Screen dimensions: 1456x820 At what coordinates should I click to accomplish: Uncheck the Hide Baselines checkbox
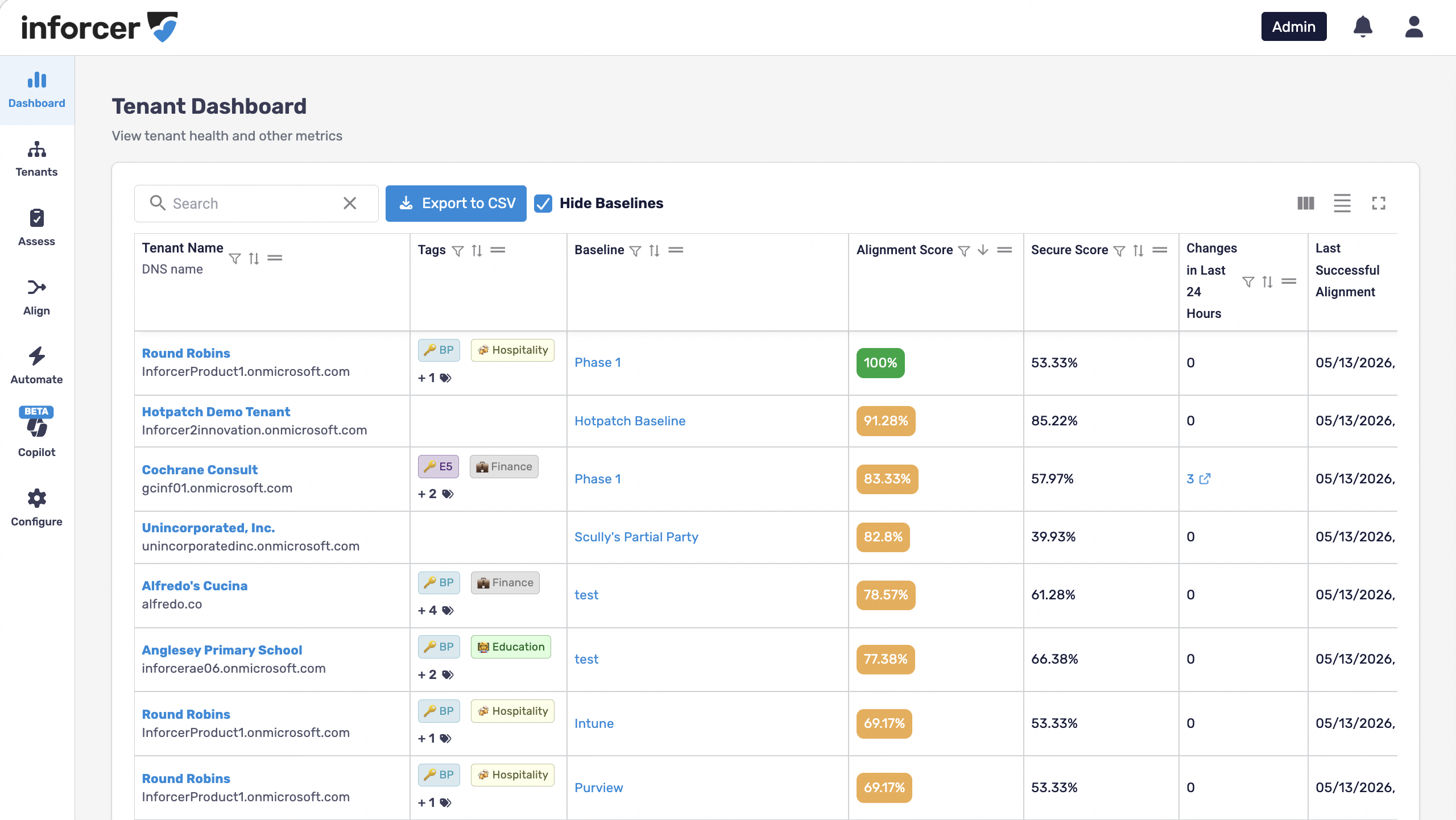point(543,204)
